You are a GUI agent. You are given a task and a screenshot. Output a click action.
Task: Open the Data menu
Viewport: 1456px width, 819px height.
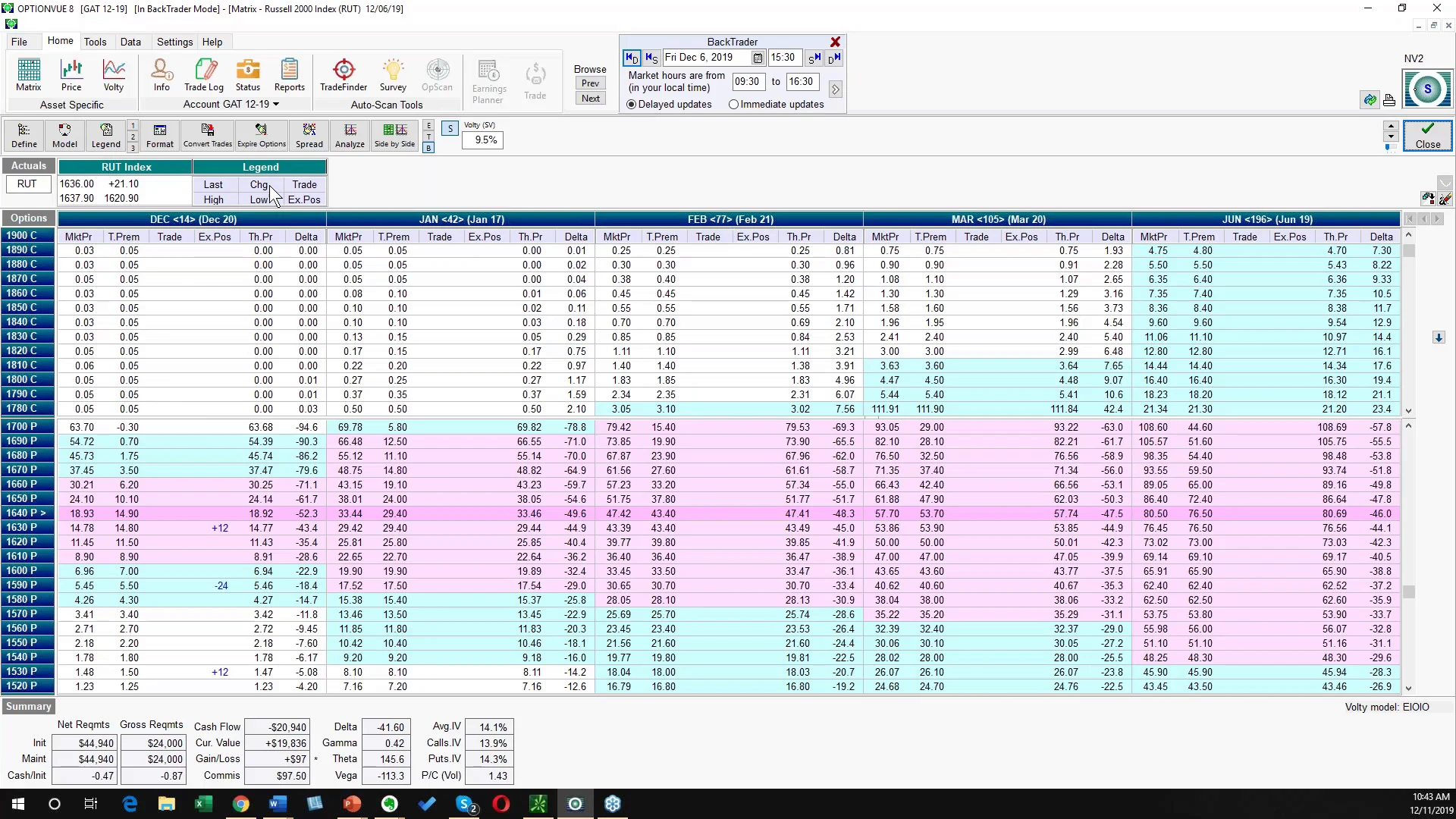(130, 42)
